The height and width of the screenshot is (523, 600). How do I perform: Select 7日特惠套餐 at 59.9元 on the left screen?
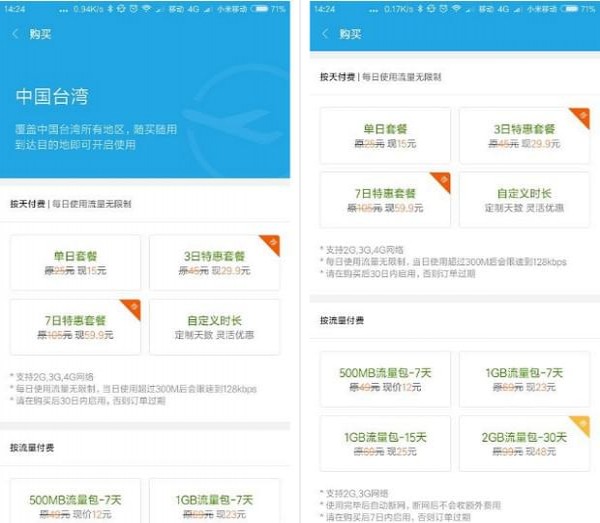pyautogui.click(x=75, y=327)
